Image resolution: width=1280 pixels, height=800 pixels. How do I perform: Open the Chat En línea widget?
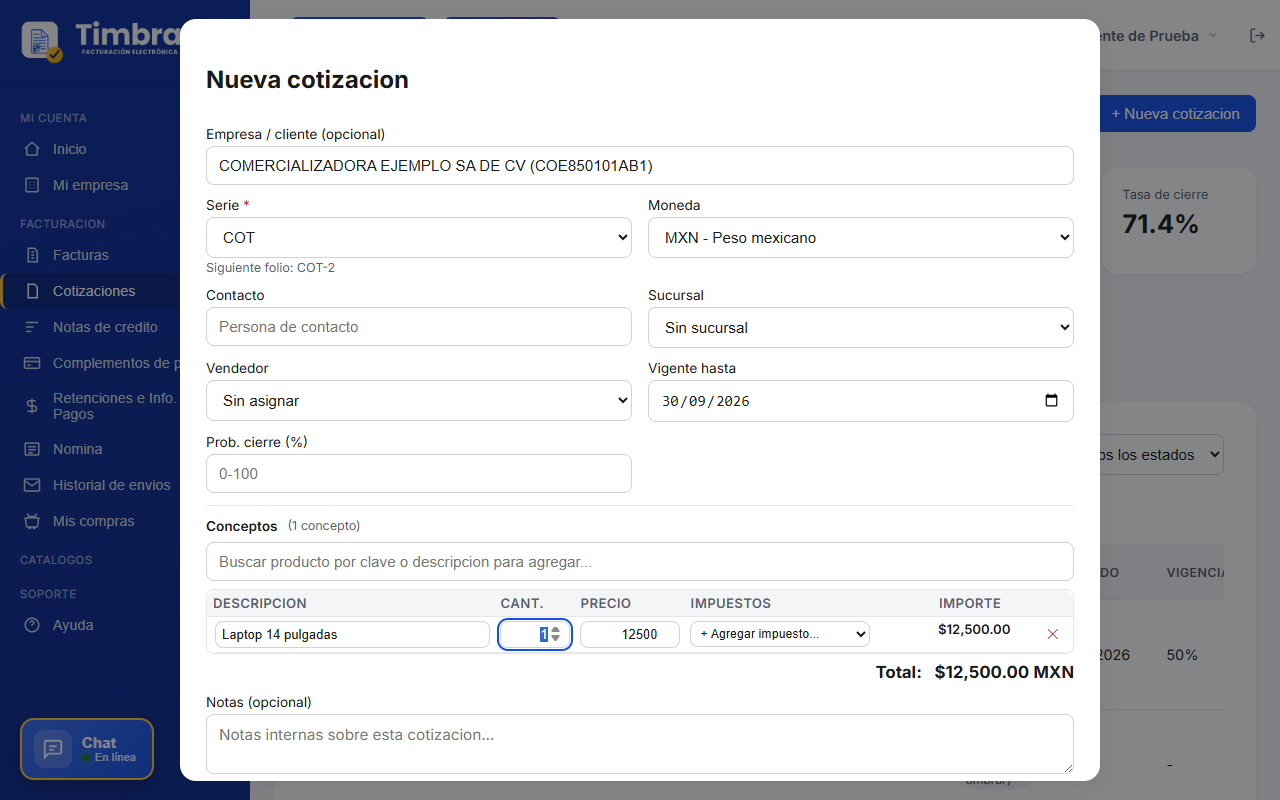[87, 749]
